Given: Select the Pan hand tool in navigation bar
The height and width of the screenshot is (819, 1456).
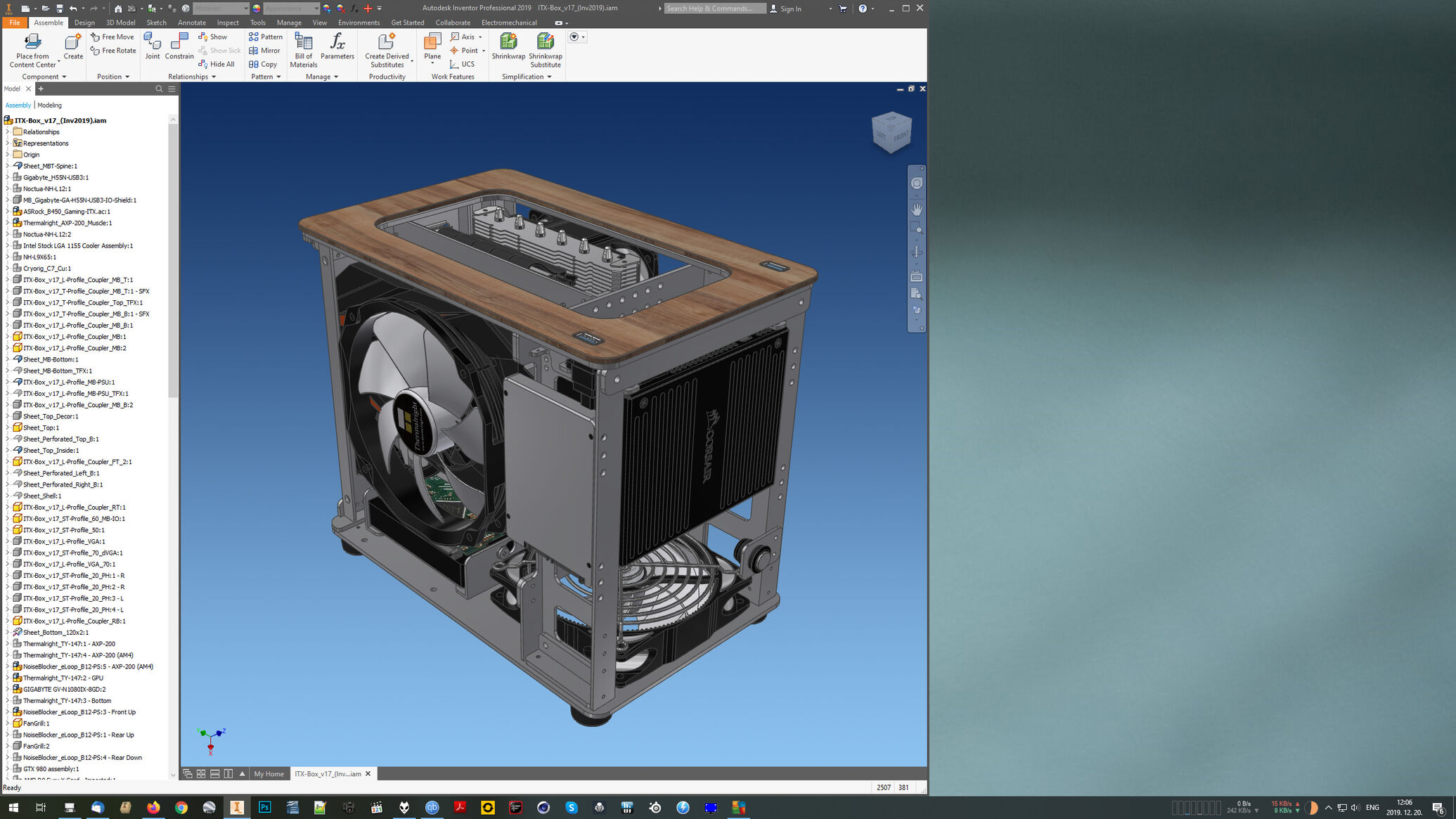Looking at the screenshot, I should tap(916, 209).
